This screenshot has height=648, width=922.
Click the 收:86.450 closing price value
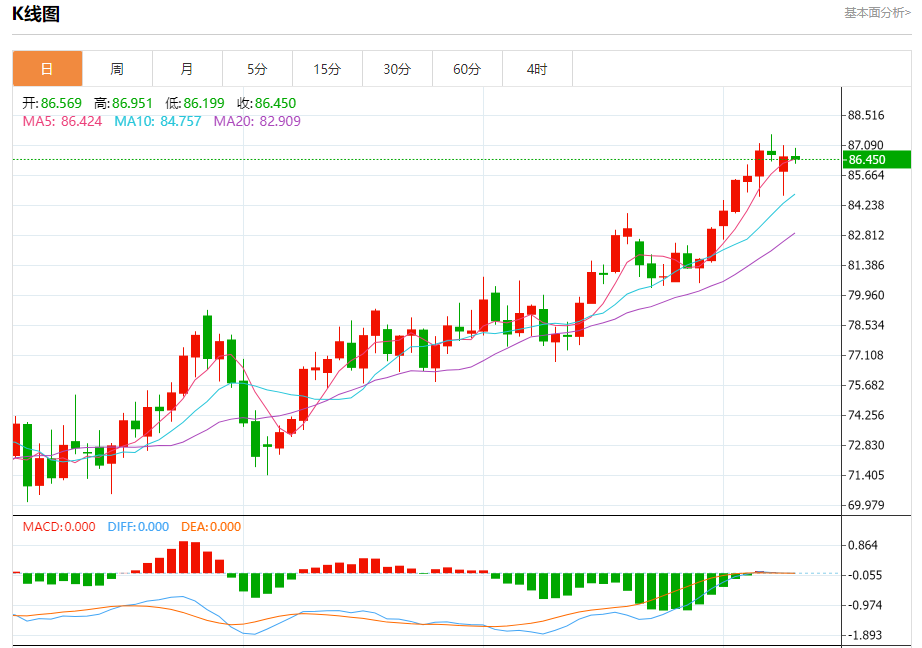point(266,103)
